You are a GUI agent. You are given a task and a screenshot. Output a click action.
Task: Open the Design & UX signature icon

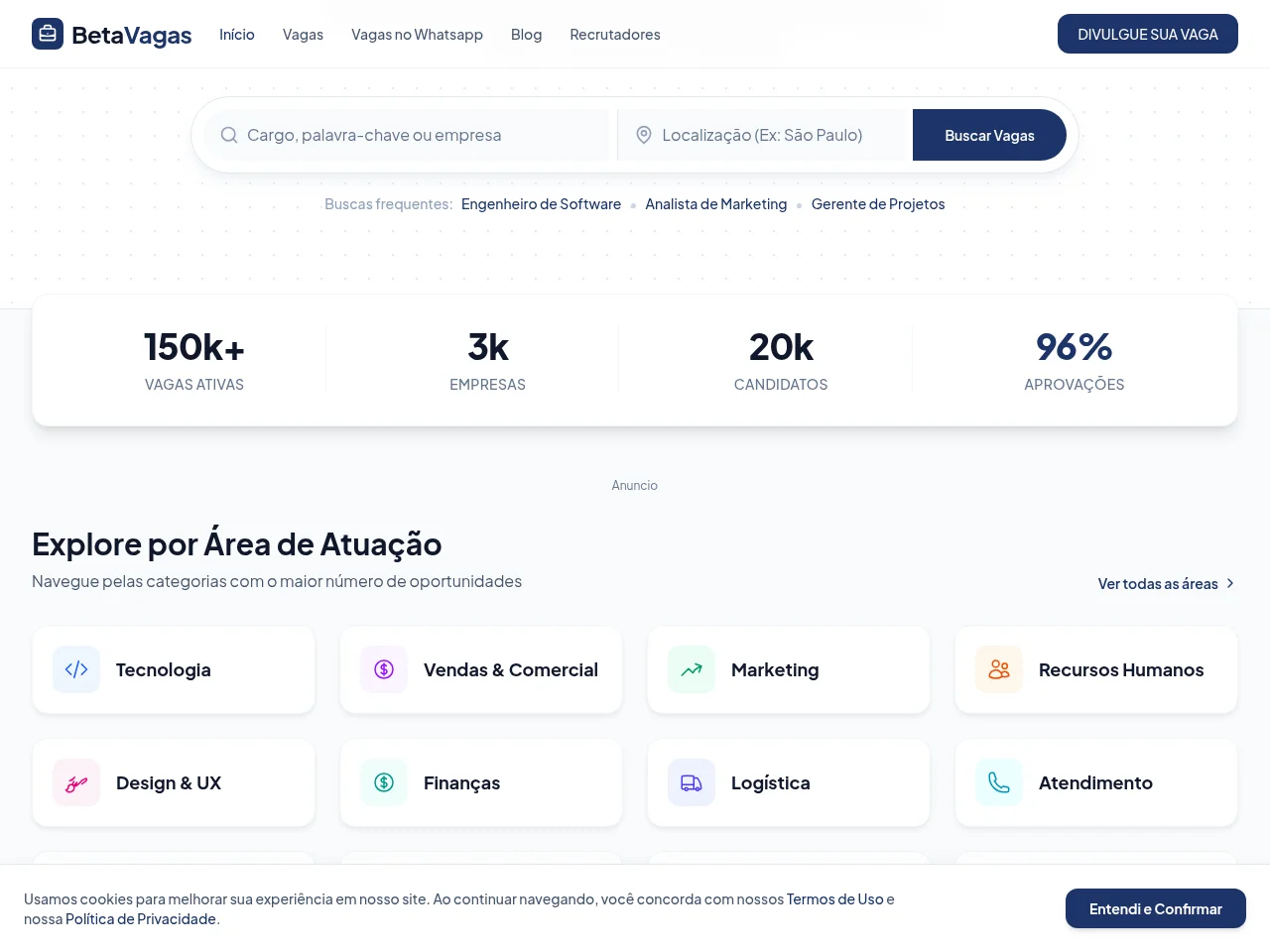click(x=76, y=782)
